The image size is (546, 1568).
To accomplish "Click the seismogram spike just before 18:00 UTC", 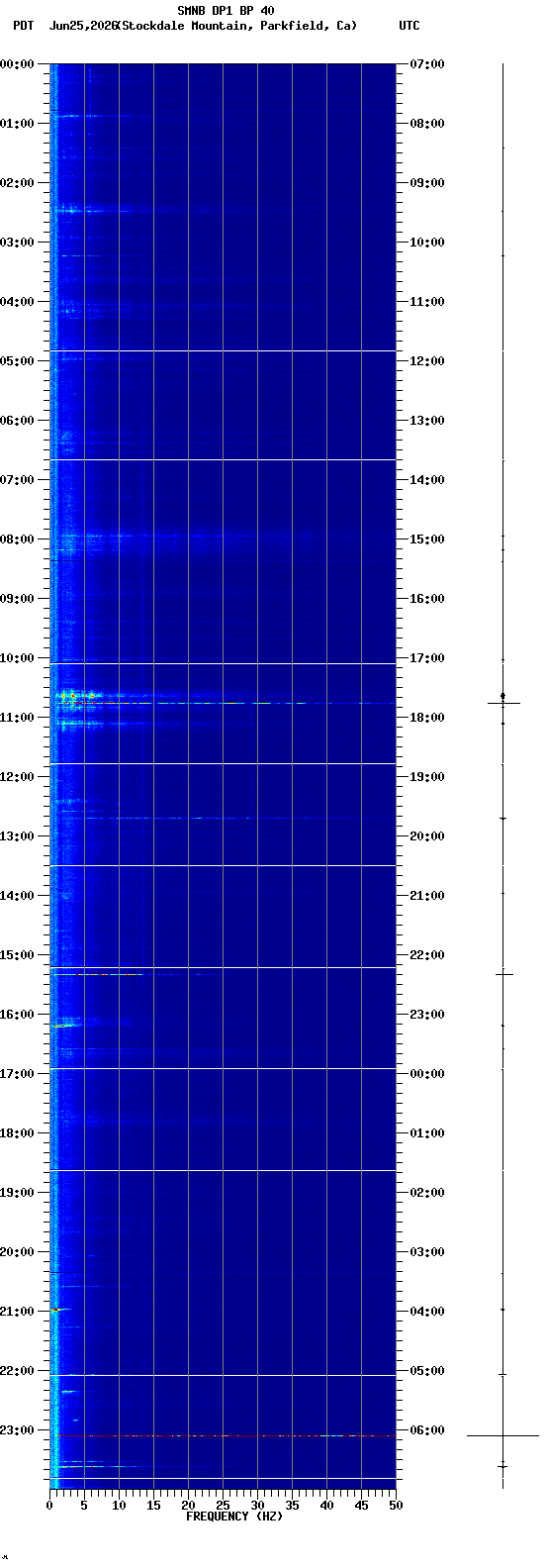I will click(502, 703).
